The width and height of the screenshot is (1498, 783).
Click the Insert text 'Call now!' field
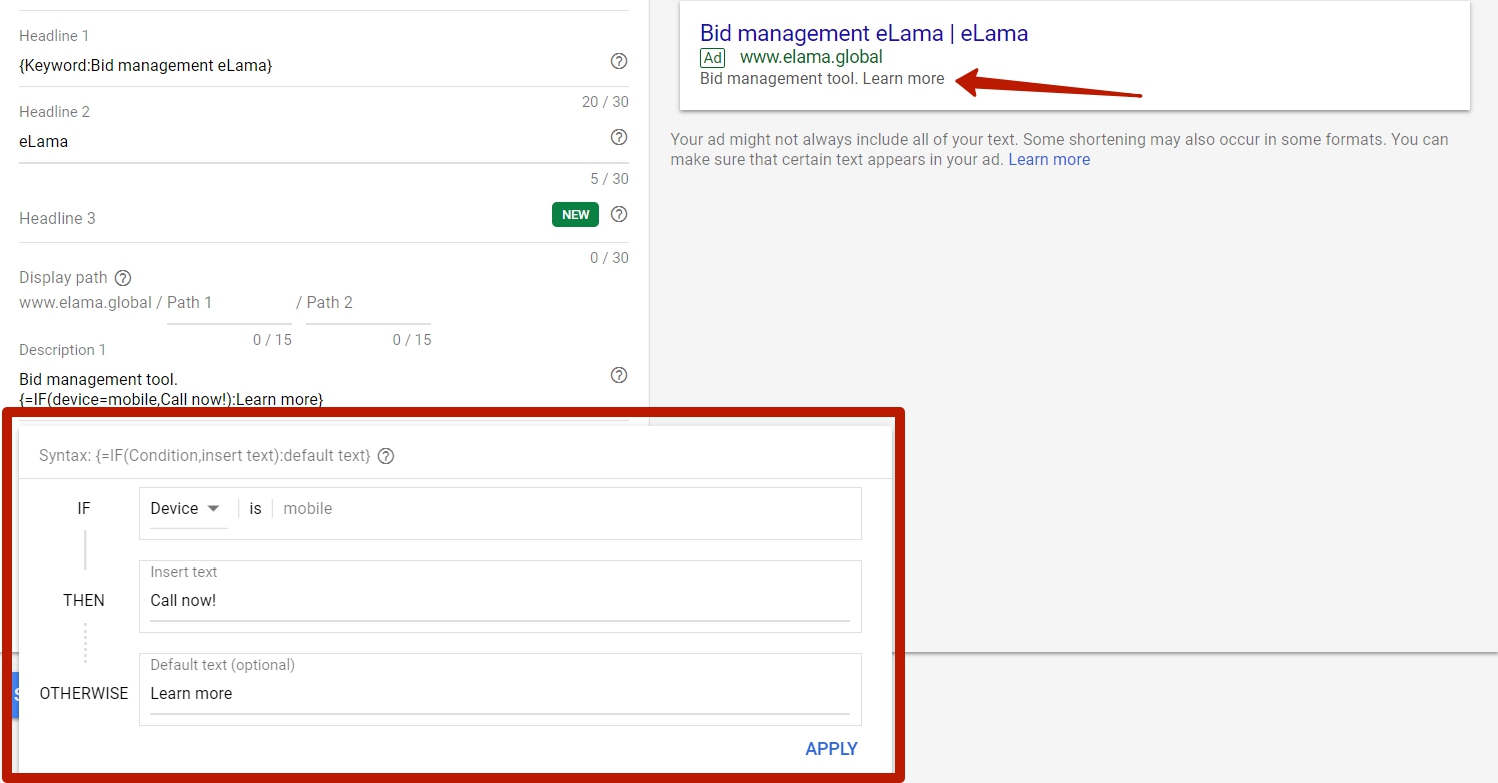[x=500, y=601]
